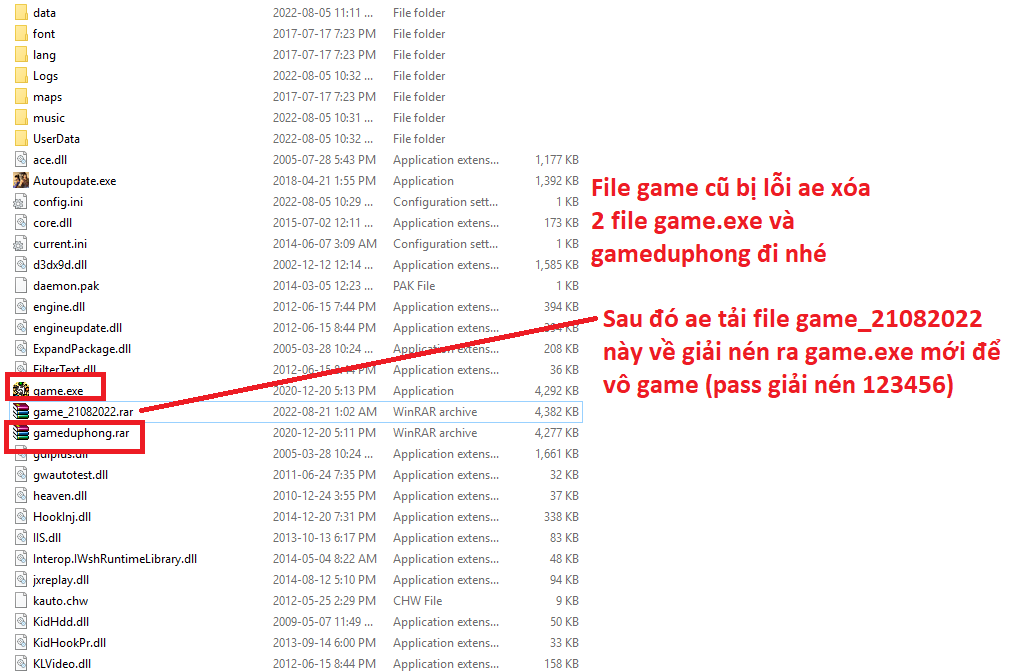Click the UserData folder name
The height and width of the screenshot is (672, 1017).
(56, 139)
